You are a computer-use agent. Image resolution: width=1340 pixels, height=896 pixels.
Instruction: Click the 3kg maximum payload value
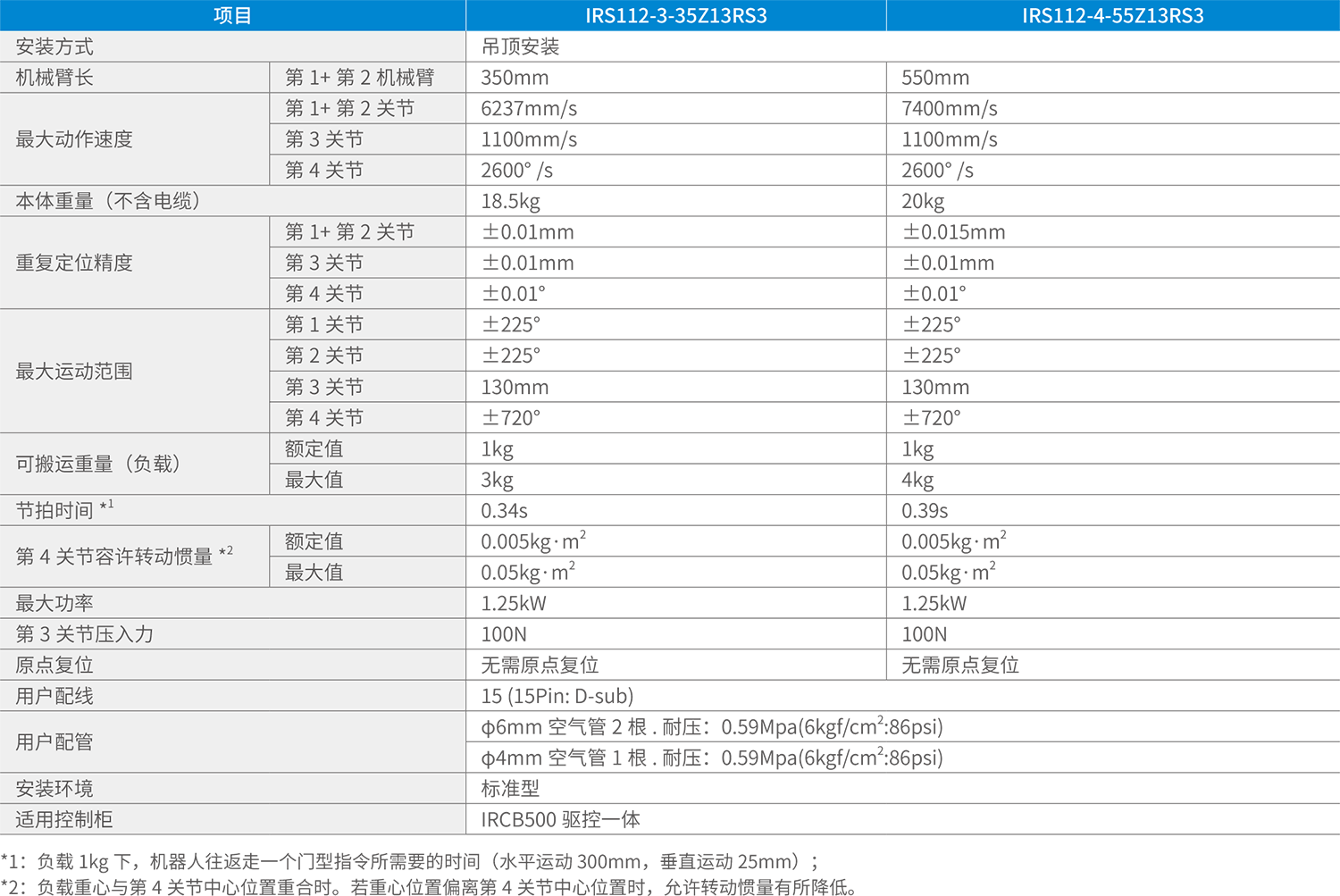(x=498, y=480)
